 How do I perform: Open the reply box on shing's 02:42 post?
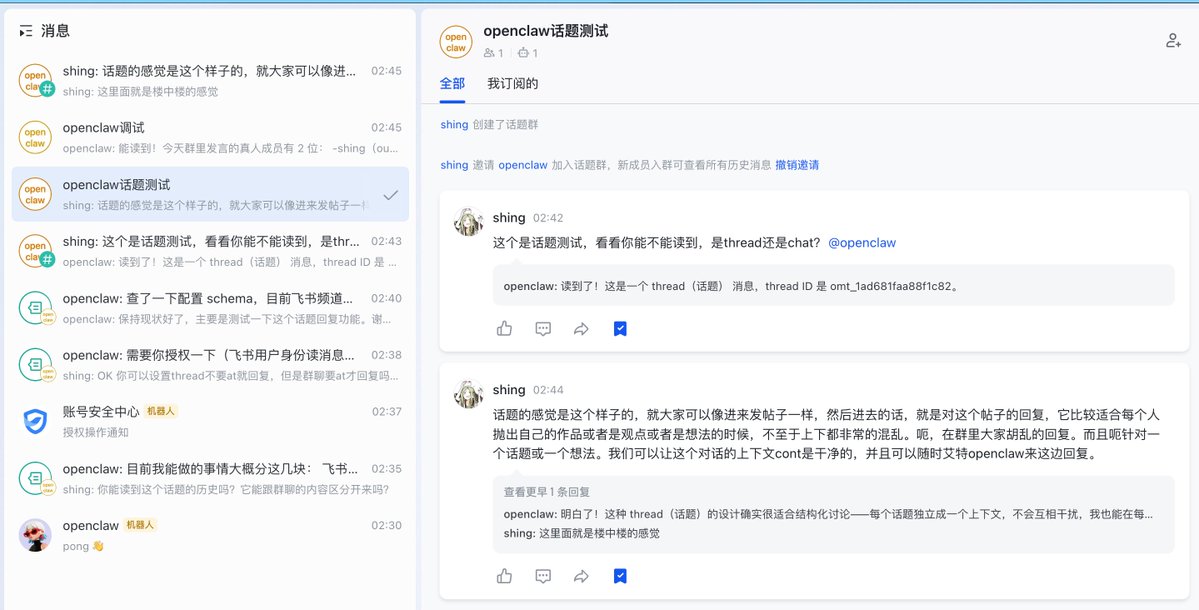[543, 327]
